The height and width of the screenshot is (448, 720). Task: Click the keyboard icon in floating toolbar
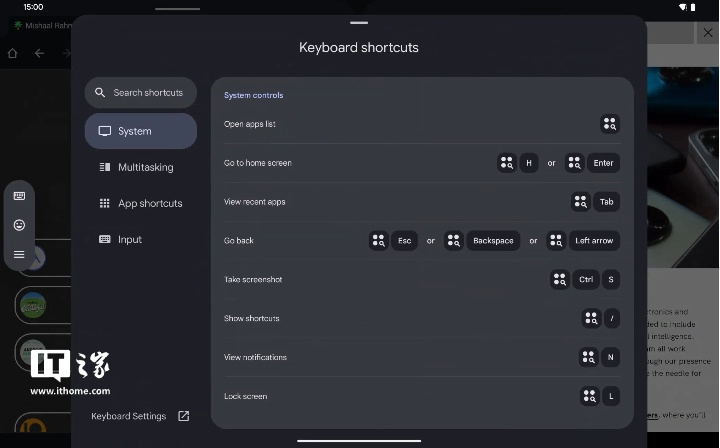[x=19, y=196]
